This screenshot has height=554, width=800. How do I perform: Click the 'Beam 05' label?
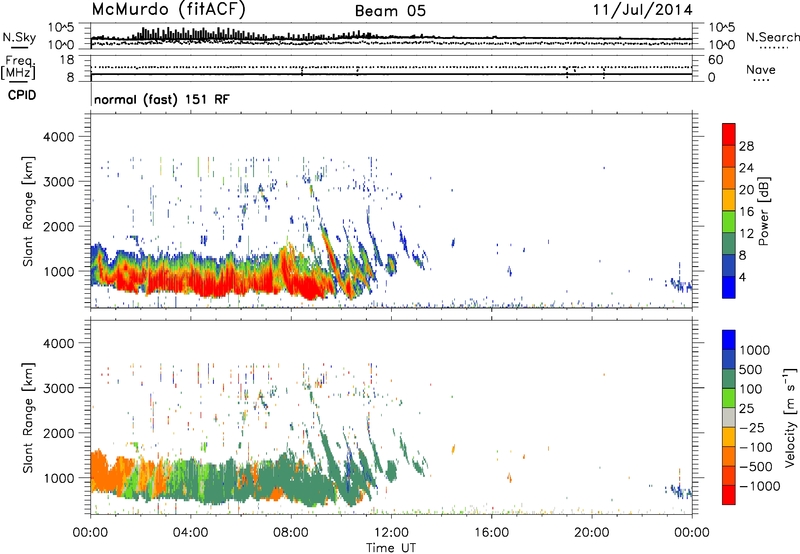coord(390,11)
